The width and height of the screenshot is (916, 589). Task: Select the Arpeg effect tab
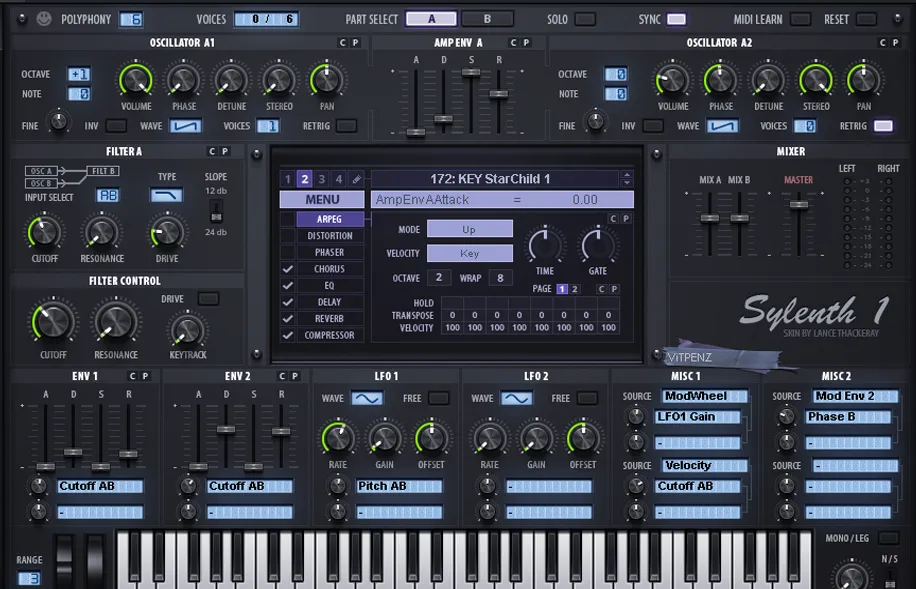pyautogui.click(x=330, y=219)
